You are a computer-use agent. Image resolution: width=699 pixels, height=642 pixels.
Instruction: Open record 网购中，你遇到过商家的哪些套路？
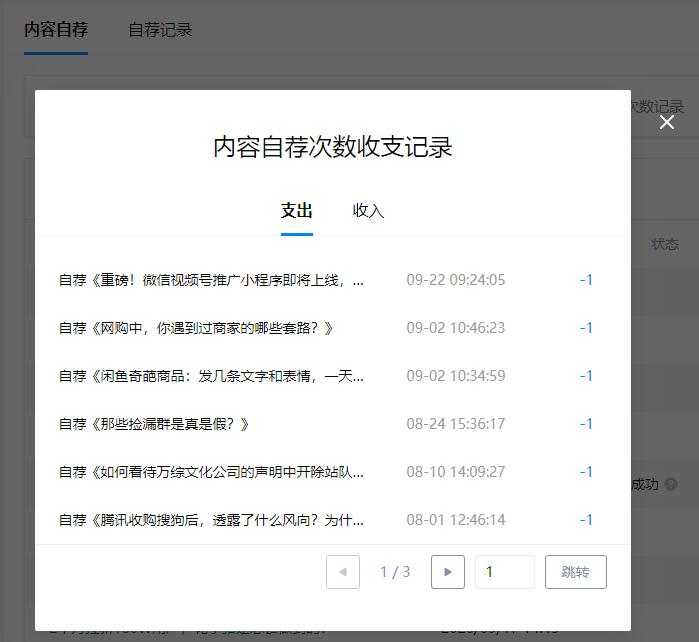point(196,328)
